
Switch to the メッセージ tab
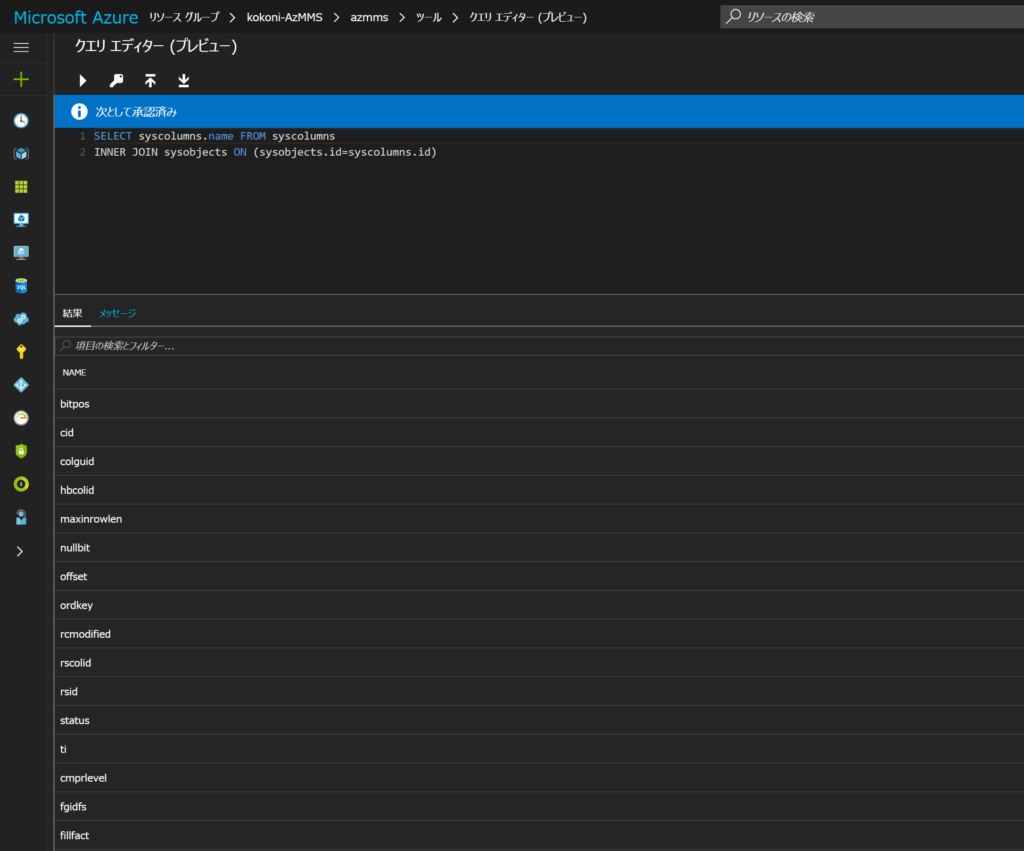point(117,313)
